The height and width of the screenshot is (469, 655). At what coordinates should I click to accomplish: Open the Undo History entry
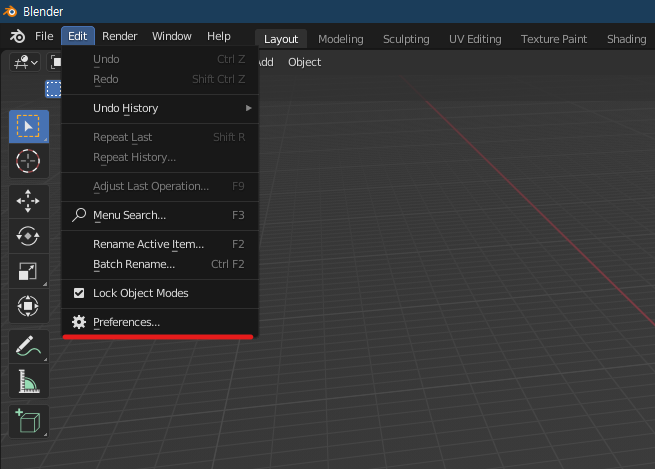click(x=160, y=108)
